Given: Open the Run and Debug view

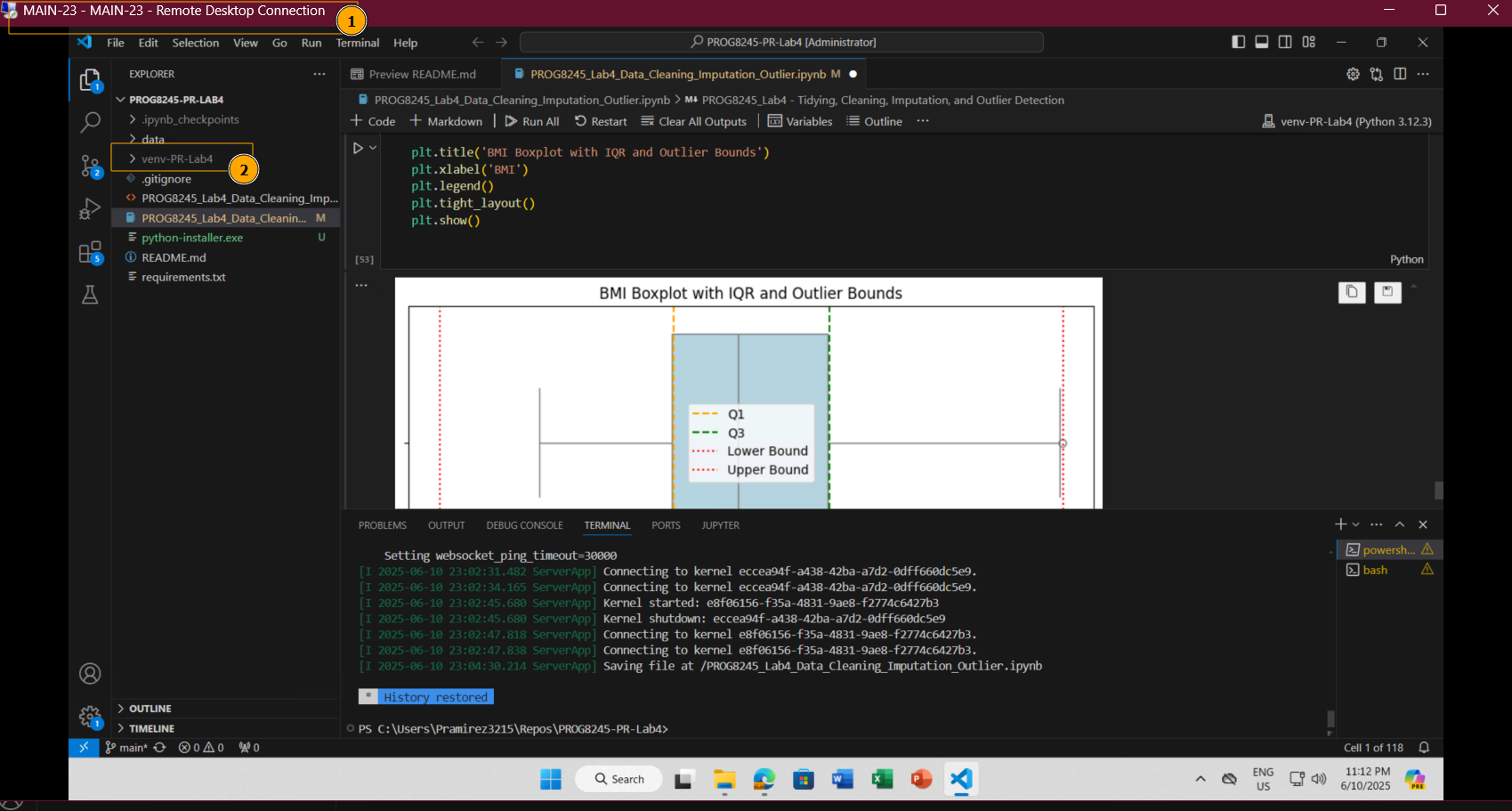Looking at the screenshot, I should click(x=90, y=208).
